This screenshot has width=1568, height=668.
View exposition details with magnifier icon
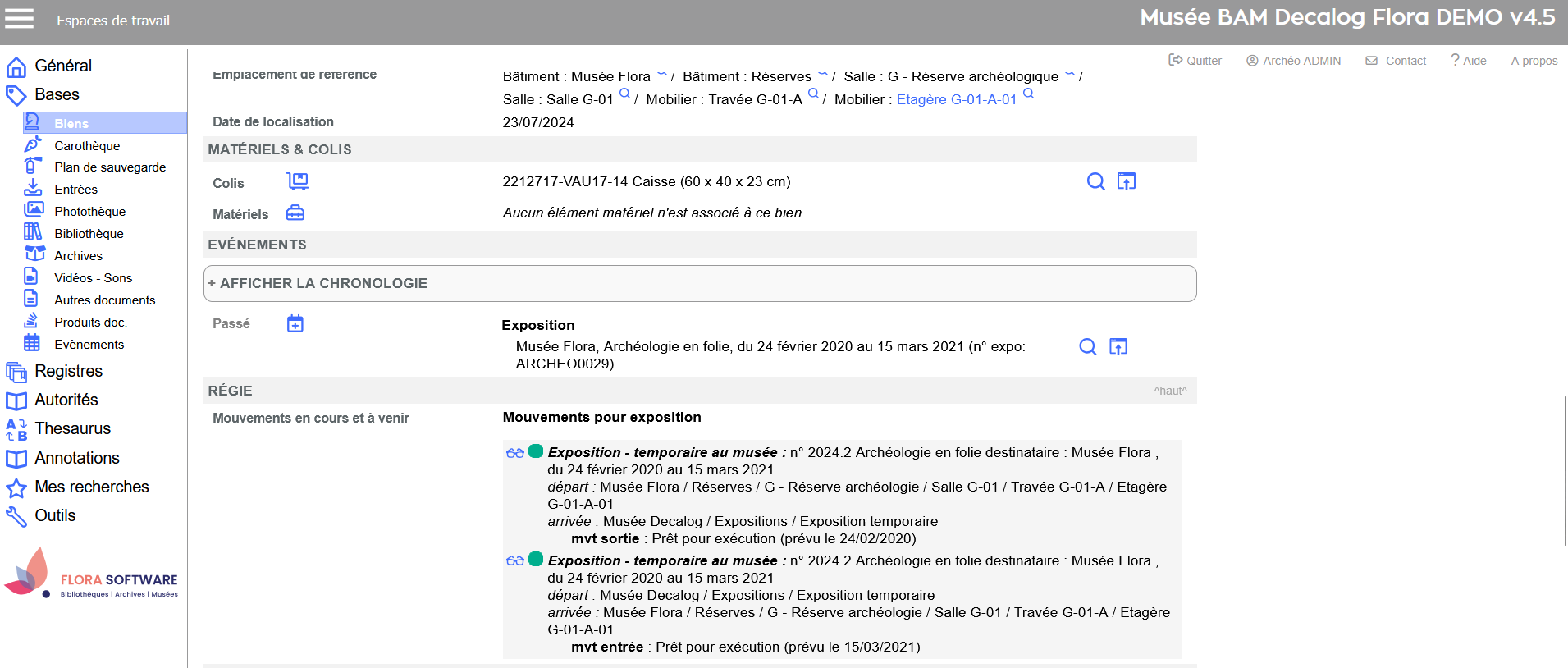point(1087,346)
